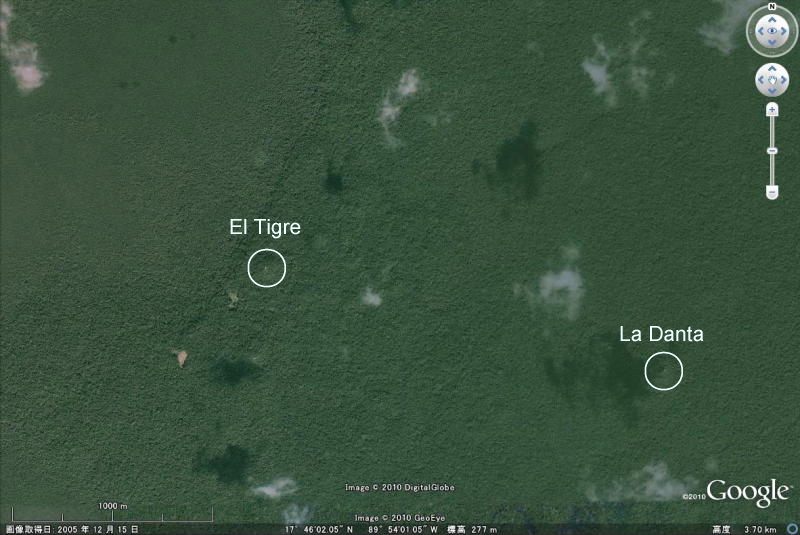This screenshot has height=535, width=800.
Task: Click the eye icon in the Look joystick
Action: pyautogui.click(x=772, y=31)
